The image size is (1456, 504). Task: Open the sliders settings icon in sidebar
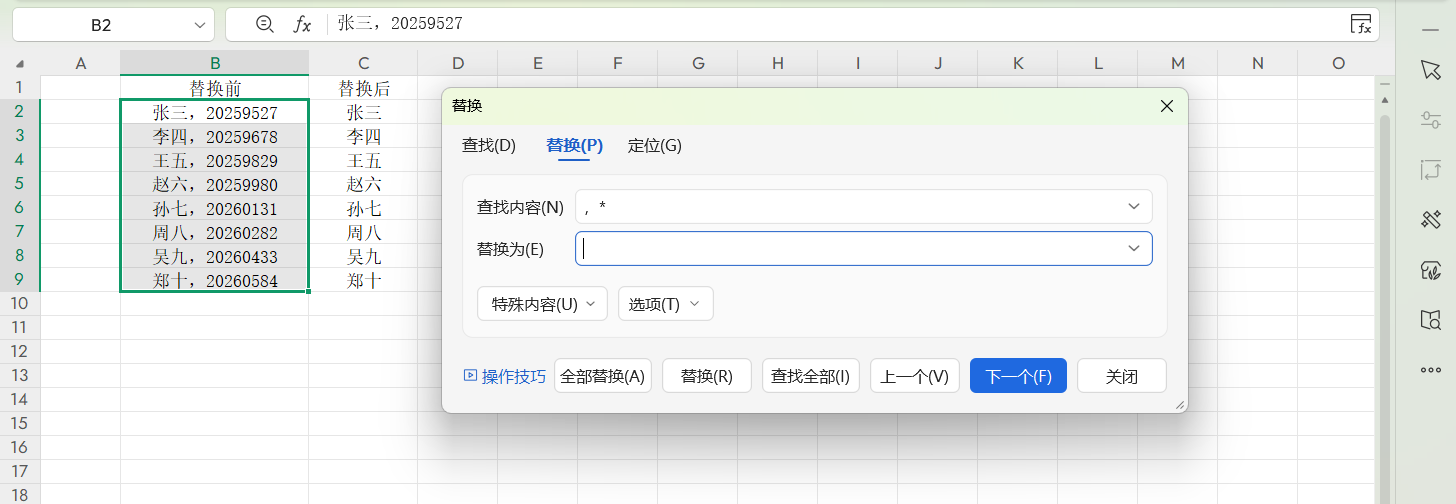[x=1430, y=120]
